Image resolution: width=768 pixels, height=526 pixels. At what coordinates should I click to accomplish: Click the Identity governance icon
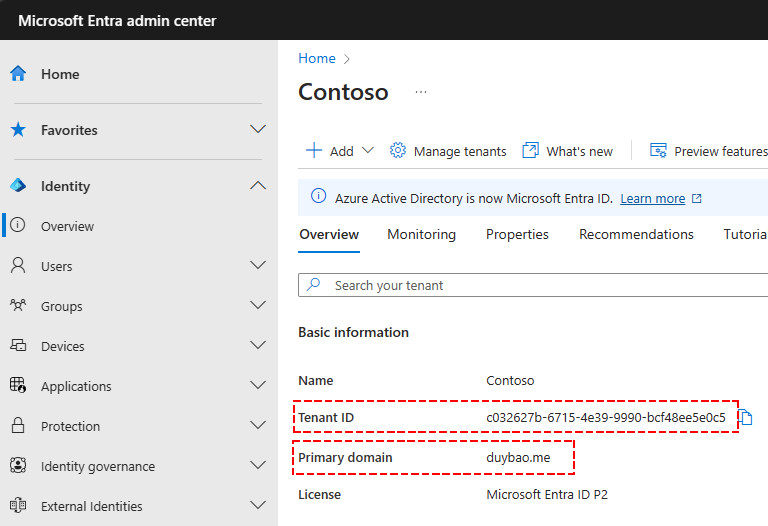pyautogui.click(x=18, y=465)
